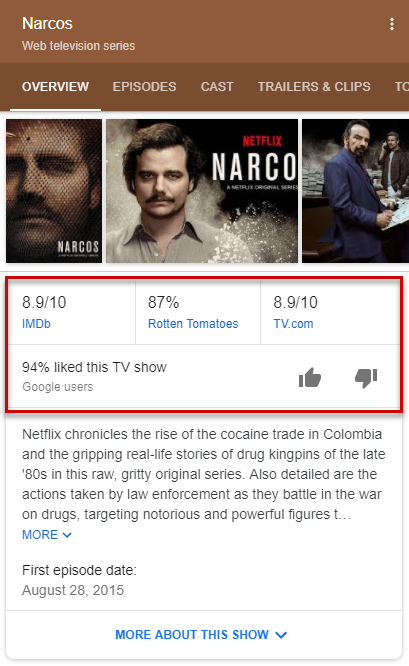Click the thumbs up icon
Screen dimensions: 409x666
pos(310,377)
